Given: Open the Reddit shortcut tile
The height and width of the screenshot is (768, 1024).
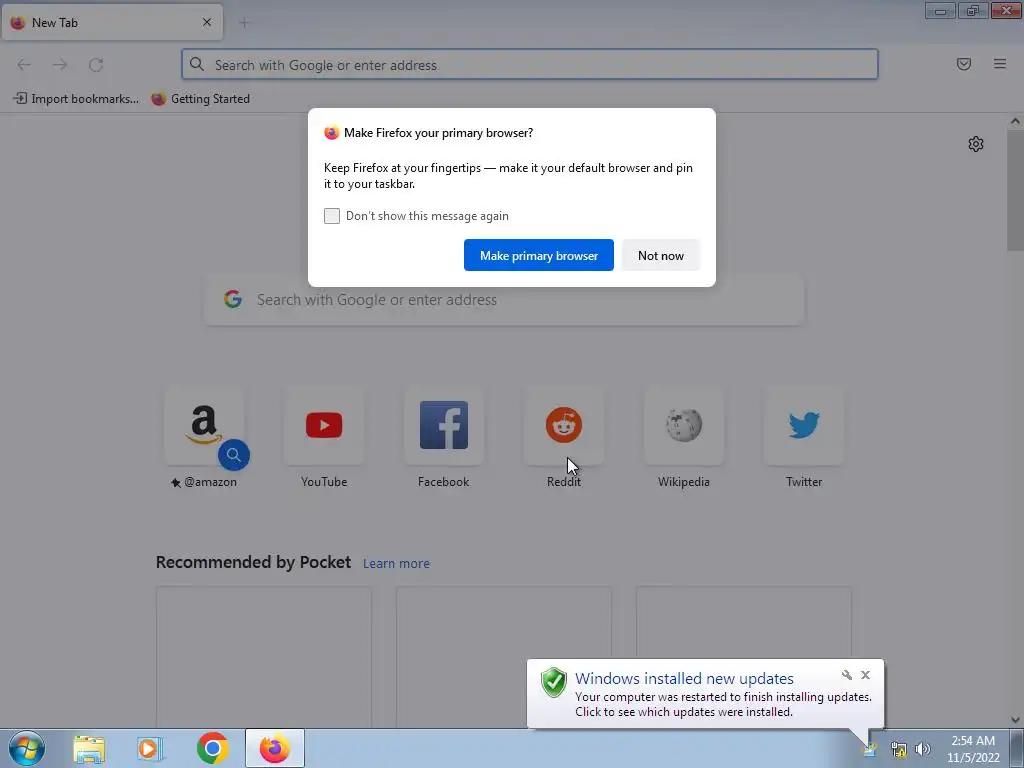Looking at the screenshot, I should 564,425.
